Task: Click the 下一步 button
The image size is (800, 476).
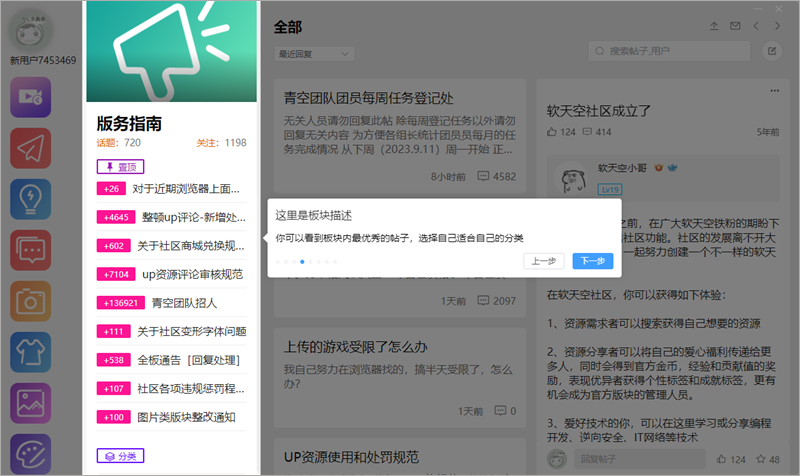Action: (x=592, y=261)
